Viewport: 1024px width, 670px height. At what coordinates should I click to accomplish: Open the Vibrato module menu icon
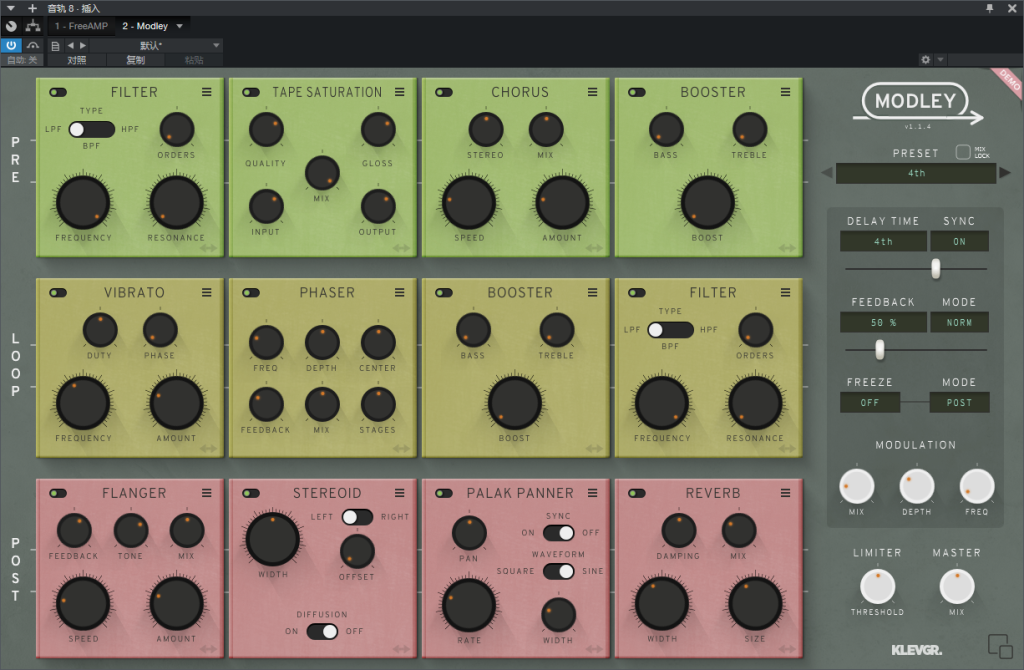[206, 293]
